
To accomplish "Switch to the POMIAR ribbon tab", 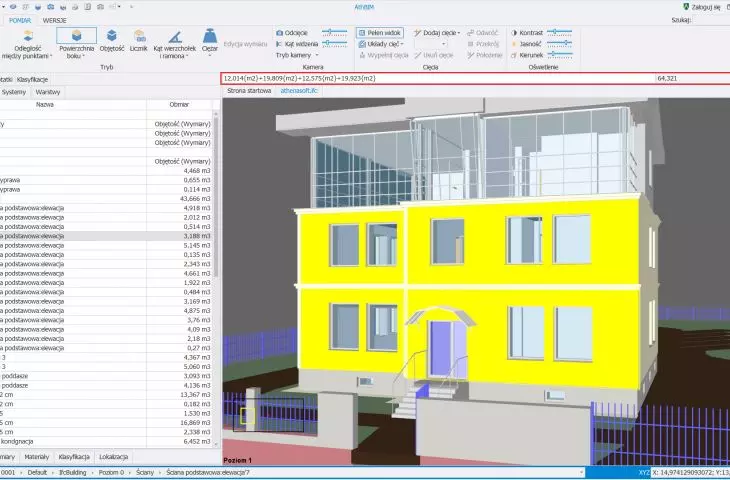I will [20, 20].
